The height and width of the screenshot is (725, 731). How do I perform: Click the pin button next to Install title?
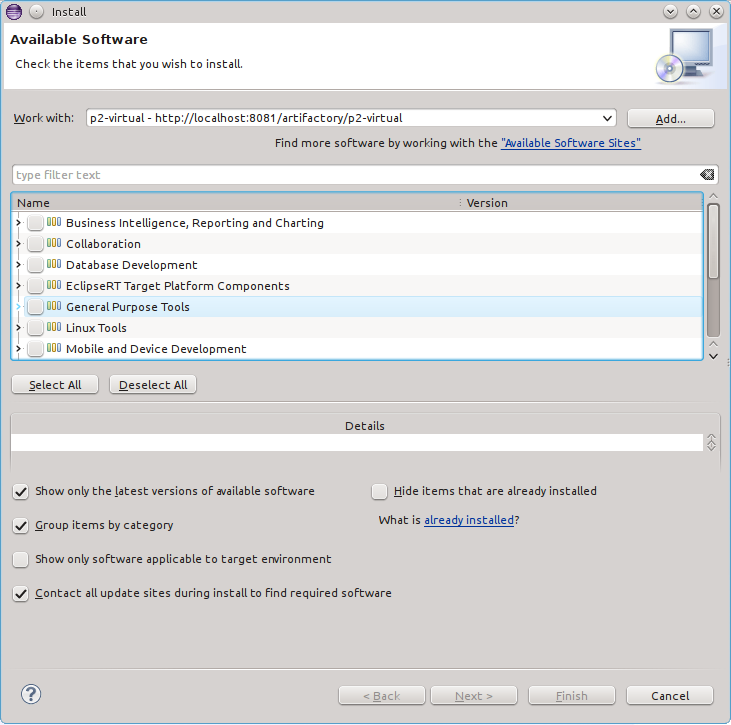point(36,12)
